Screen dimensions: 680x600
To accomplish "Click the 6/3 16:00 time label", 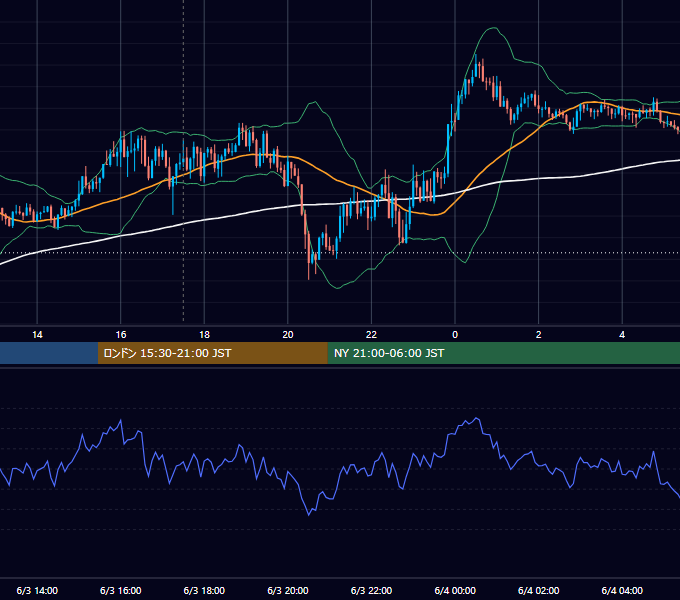I will 121,590.
